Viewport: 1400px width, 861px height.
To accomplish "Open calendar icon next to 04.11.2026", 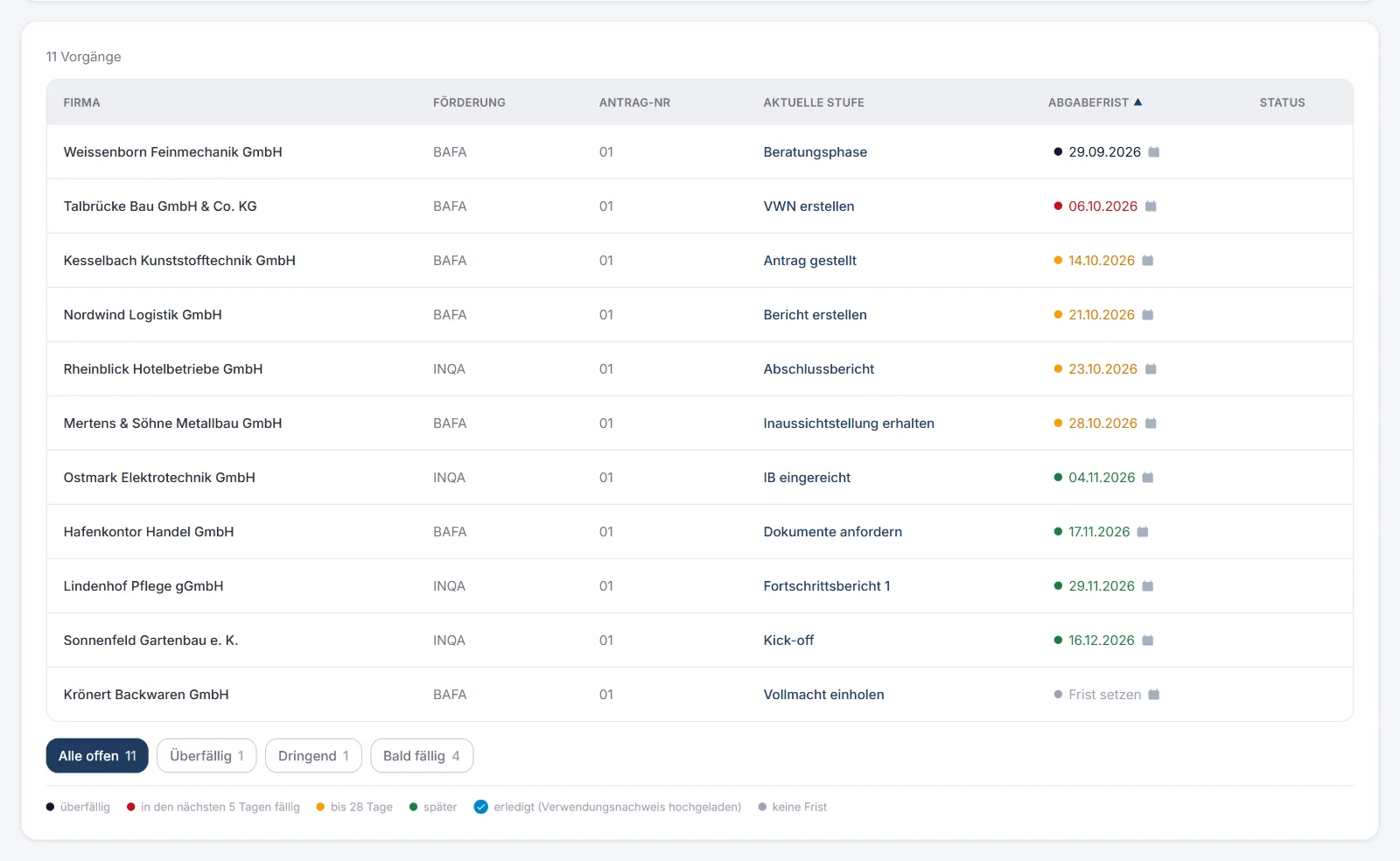I will click(x=1148, y=478).
